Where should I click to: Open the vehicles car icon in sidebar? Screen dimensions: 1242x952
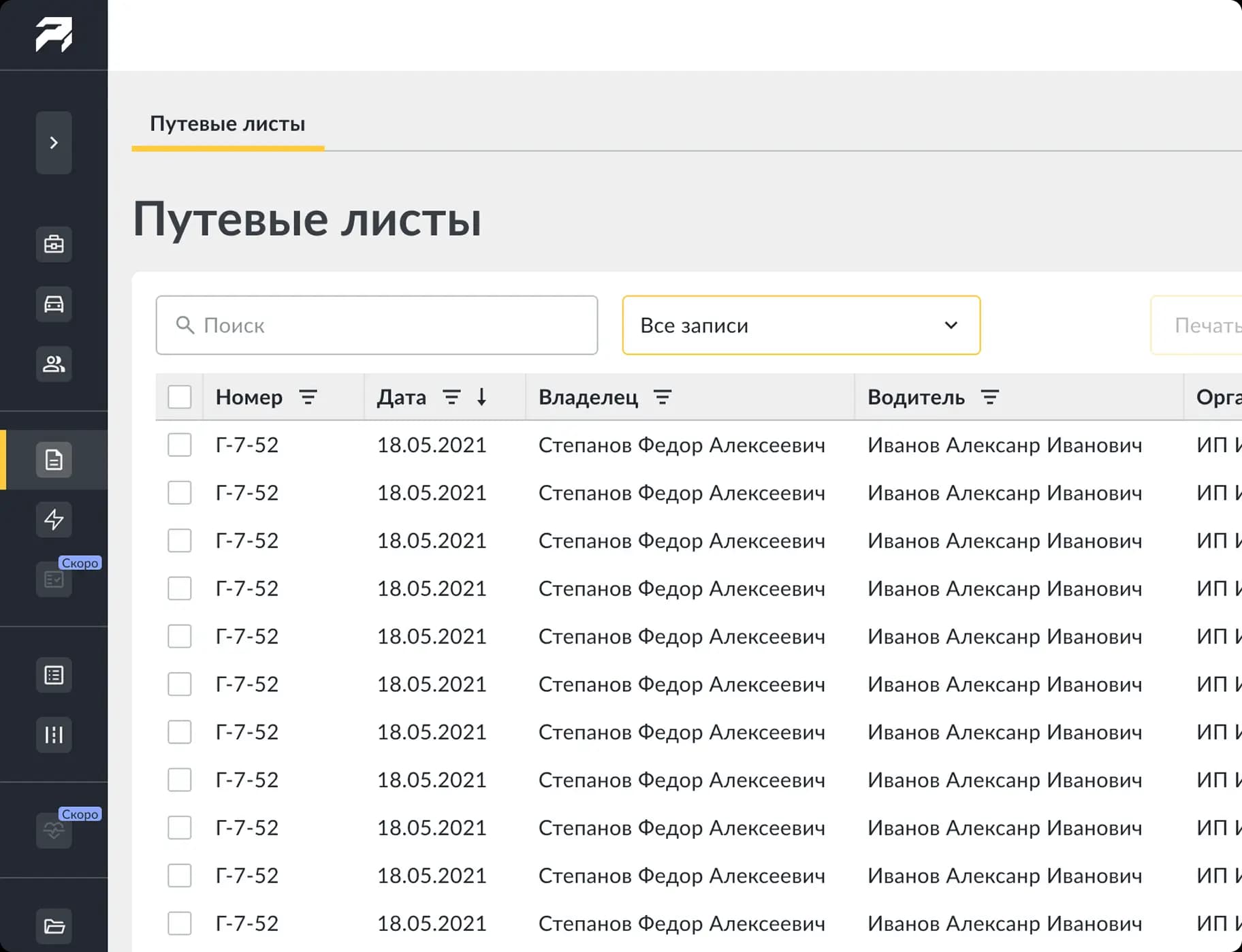[54, 304]
